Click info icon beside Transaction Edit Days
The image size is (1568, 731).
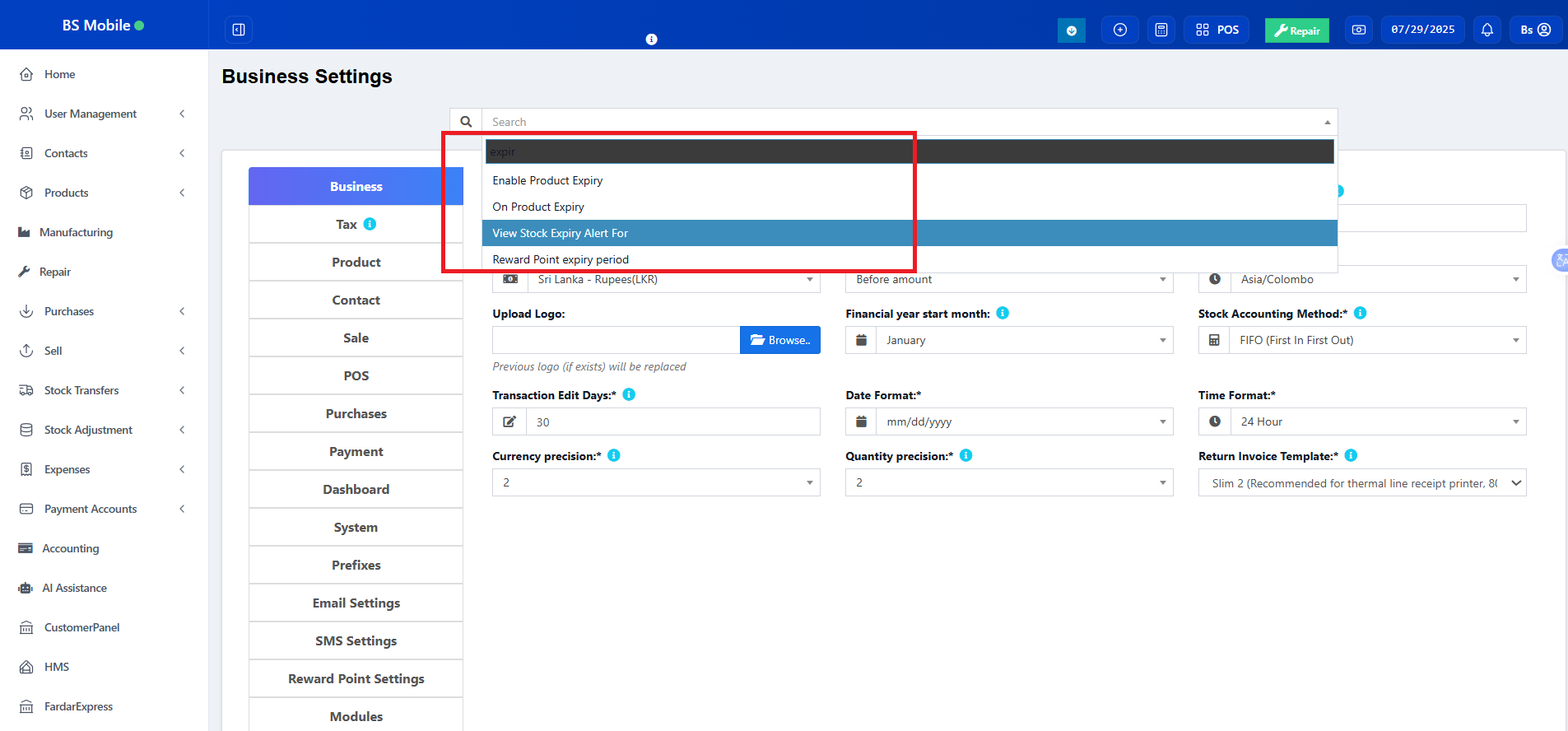(629, 394)
